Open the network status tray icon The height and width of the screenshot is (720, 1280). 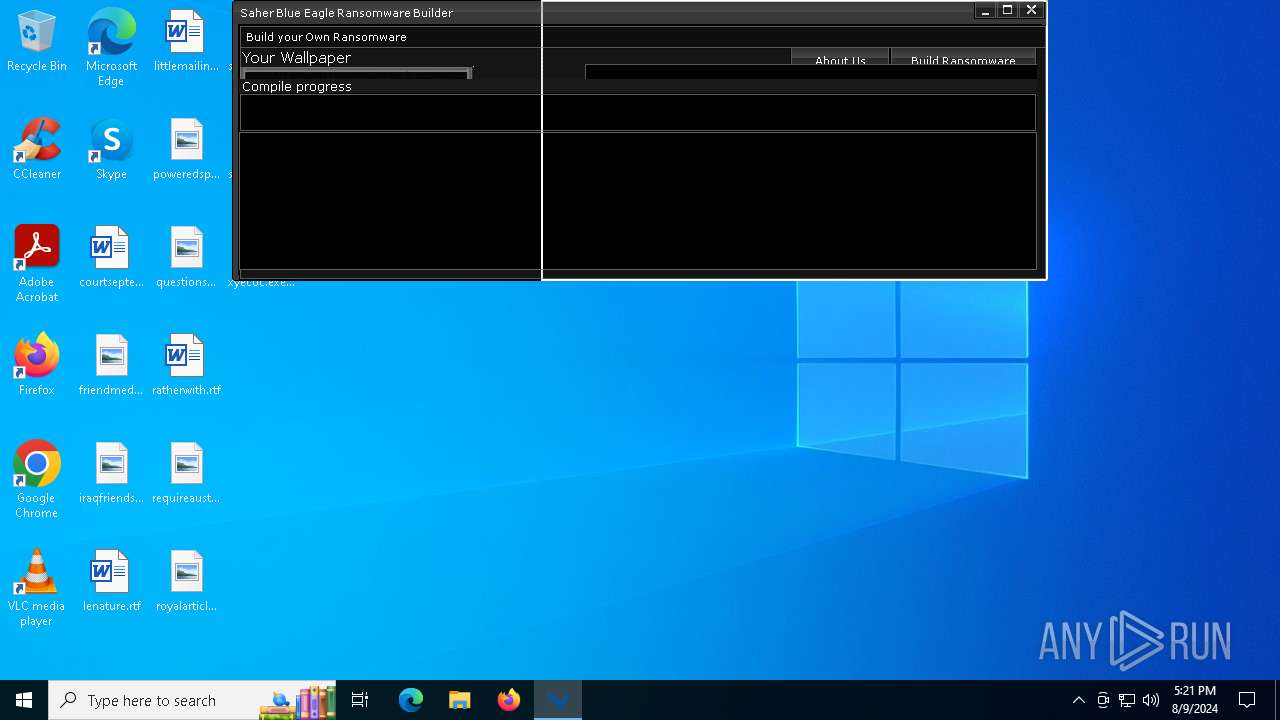(1127, 700)
